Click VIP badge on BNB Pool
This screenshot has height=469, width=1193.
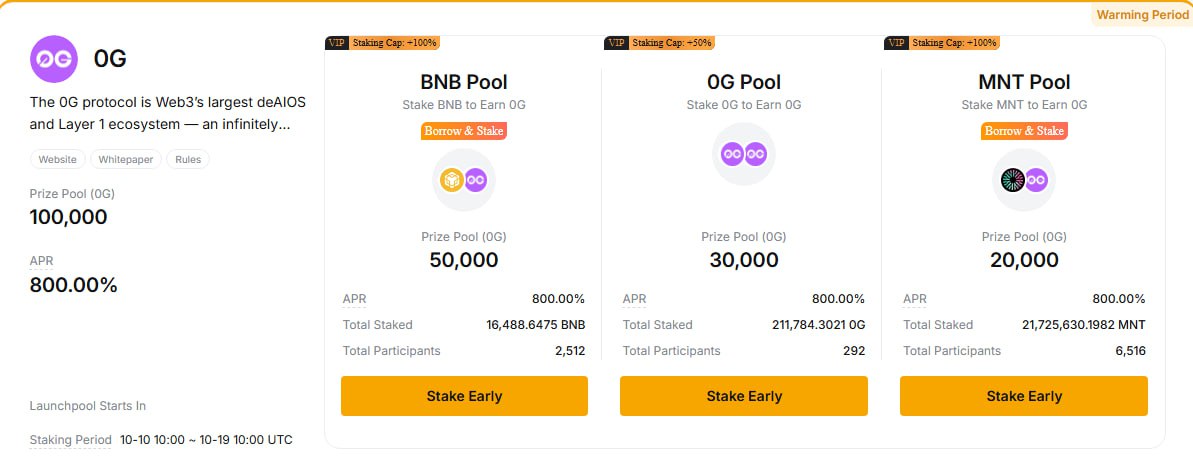pos(337,42)
